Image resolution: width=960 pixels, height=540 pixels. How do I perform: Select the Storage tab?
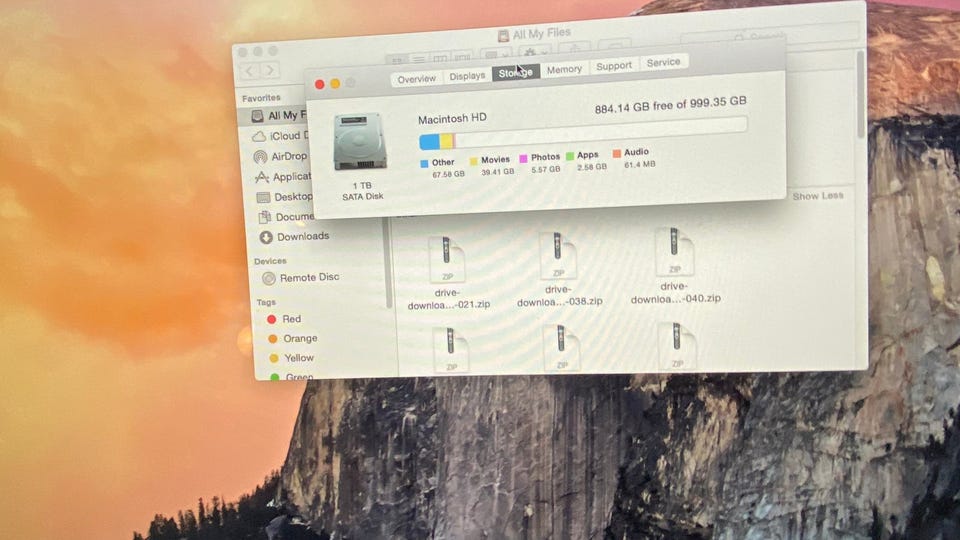click(516, 73)
